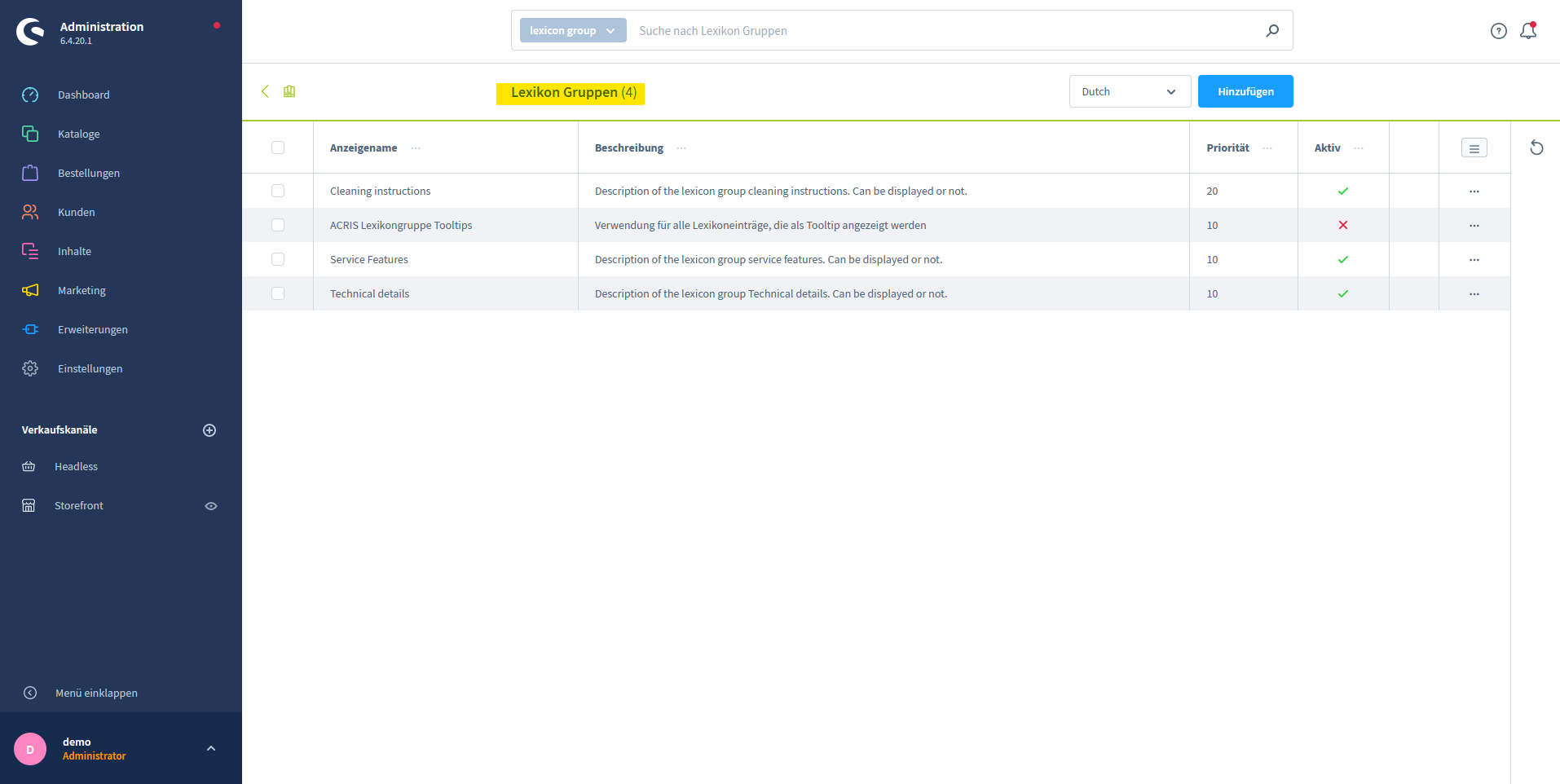
Task: Open Kataloge sidebar icon
Action: (30, 134)
